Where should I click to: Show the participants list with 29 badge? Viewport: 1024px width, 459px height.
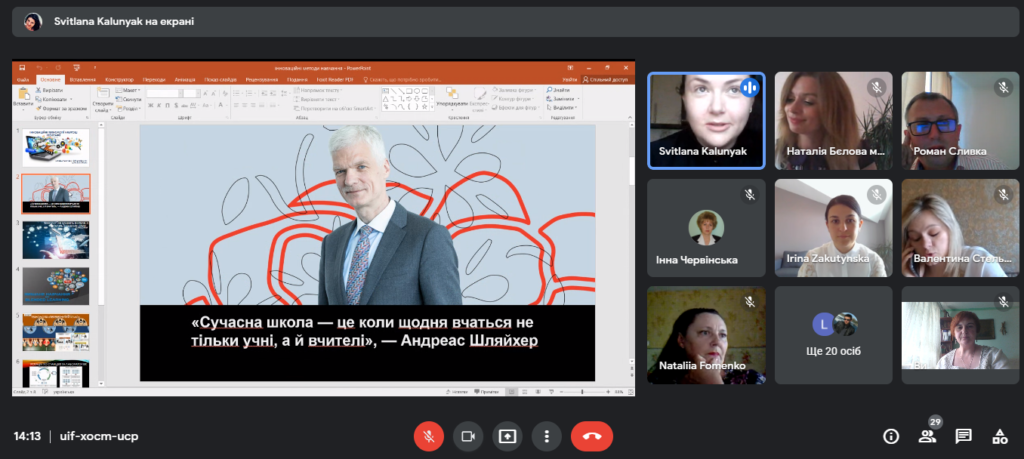(x=927, y=436)
